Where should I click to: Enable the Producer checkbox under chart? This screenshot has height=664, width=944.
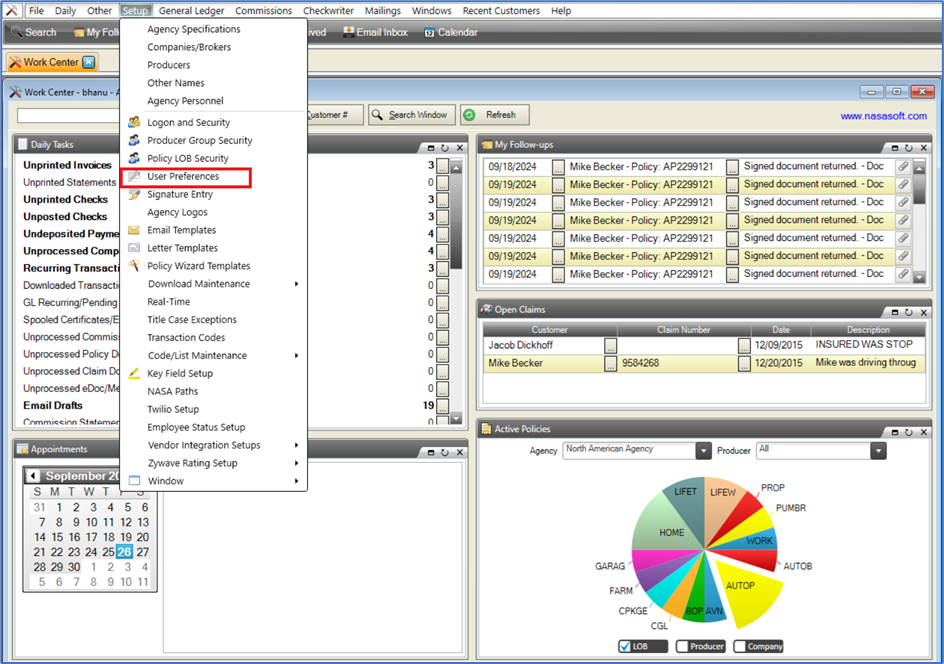(683, 646)
